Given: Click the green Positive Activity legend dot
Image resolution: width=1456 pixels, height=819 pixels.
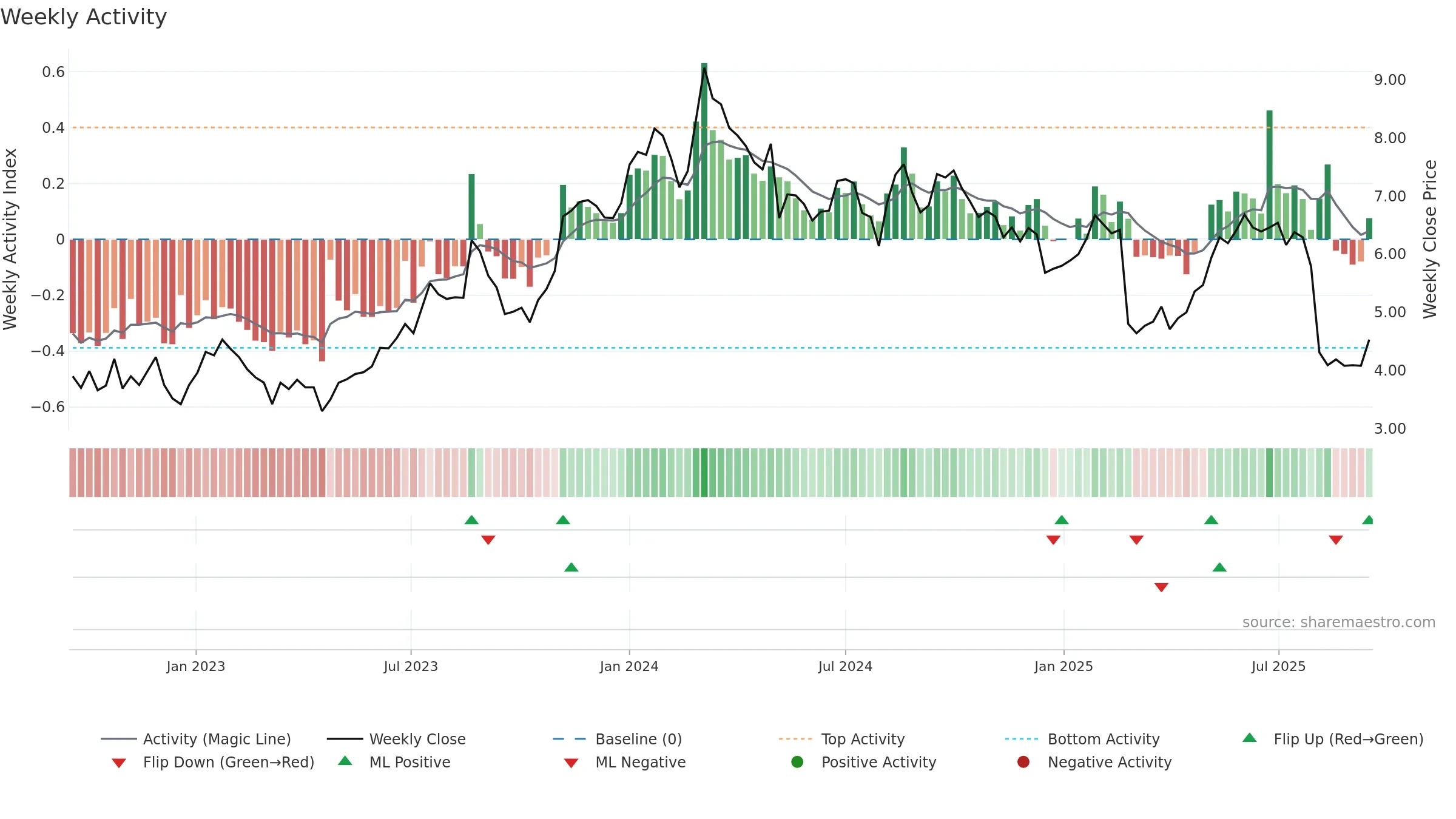Looking at the screenshot, I should coord(797,762).
